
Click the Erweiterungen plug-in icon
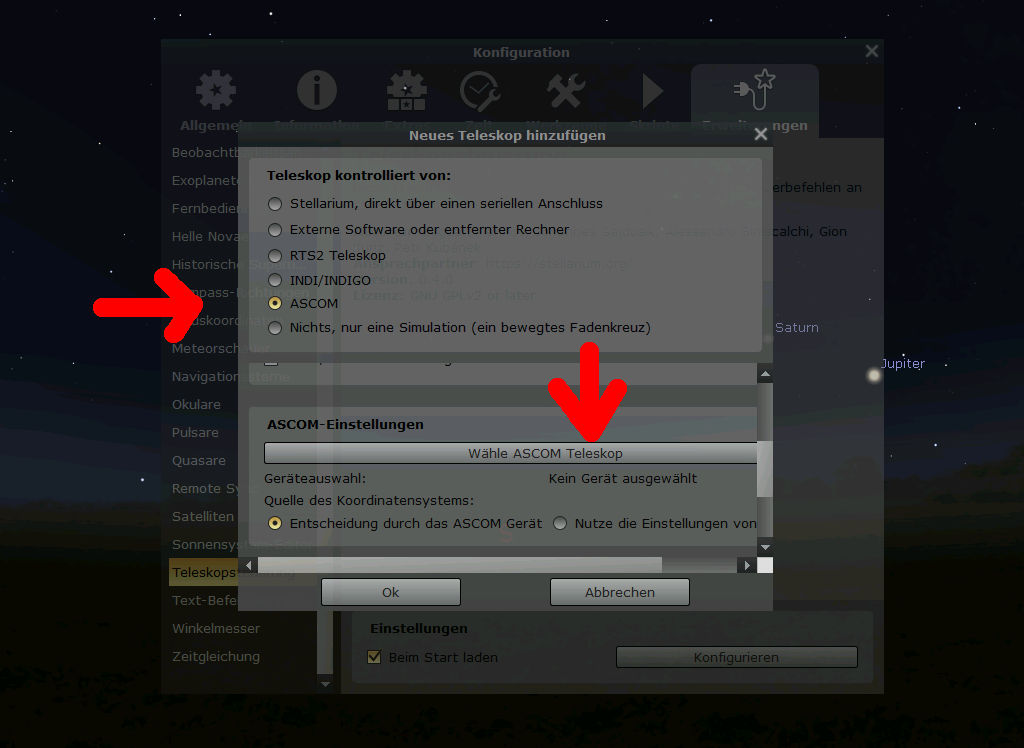pyautogui.click(x=755, y=92)
